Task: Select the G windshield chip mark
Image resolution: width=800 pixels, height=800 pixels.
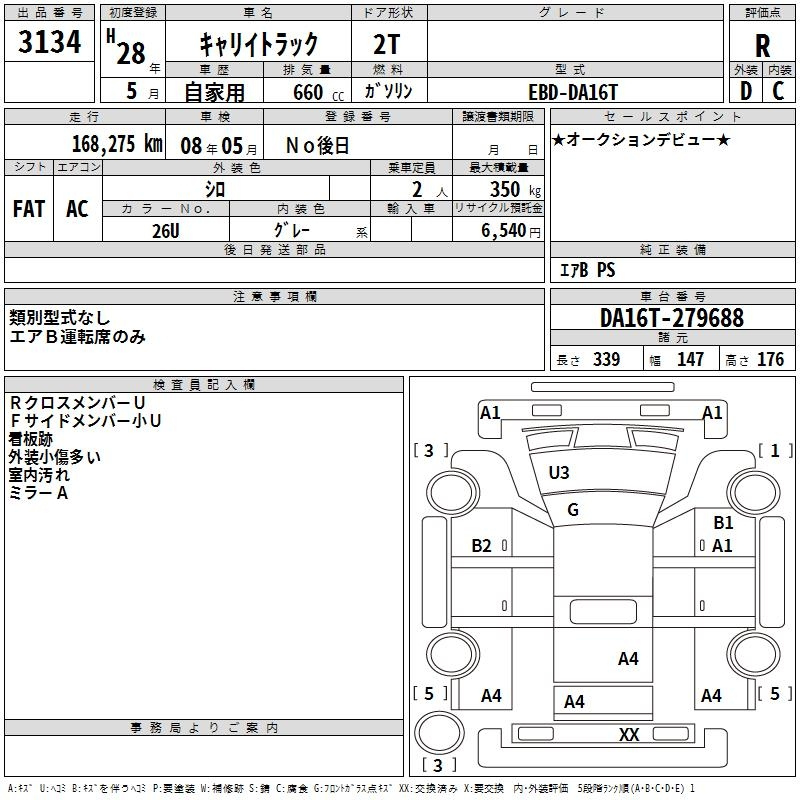Action: [573, 509]
